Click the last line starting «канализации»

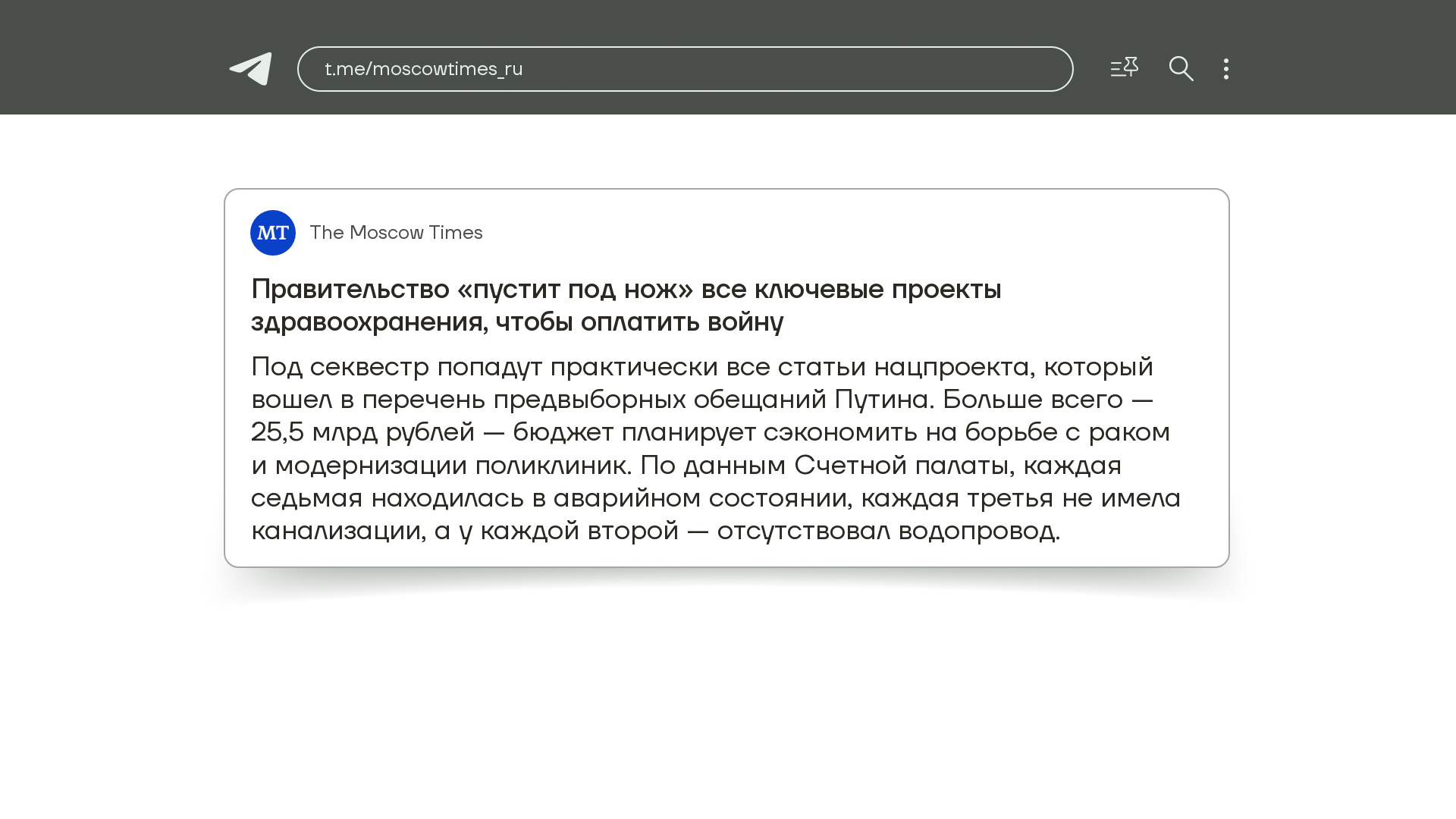(x=655, y=531)
